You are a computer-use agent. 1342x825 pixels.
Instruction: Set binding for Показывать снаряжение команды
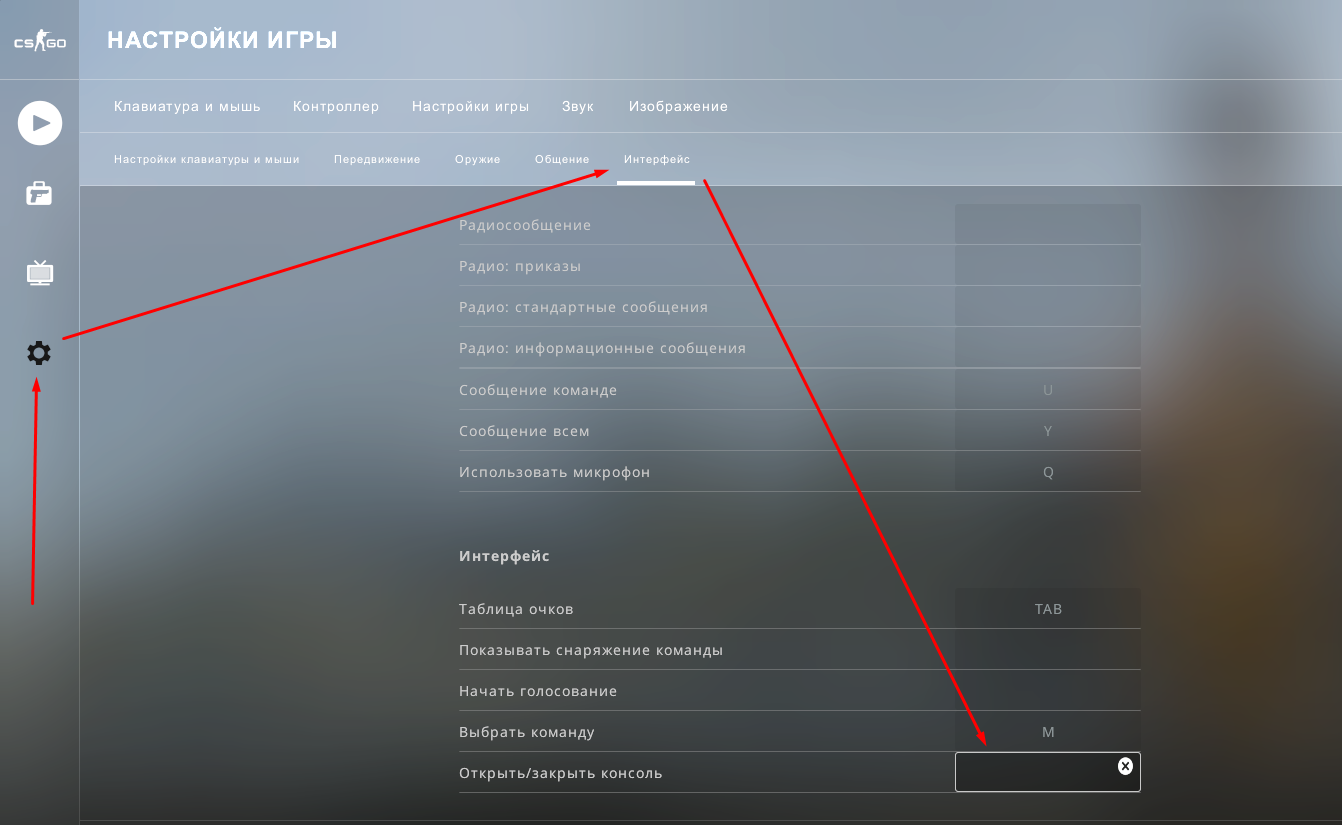[1048, 649]
